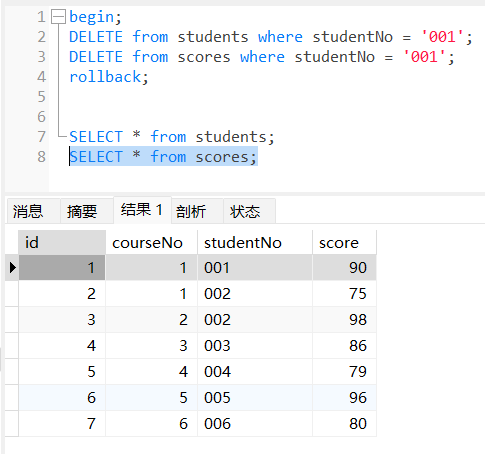Screen dimensions: 485x454
Task: Open the 剖析 tab
Action: (x=197, y=211)
